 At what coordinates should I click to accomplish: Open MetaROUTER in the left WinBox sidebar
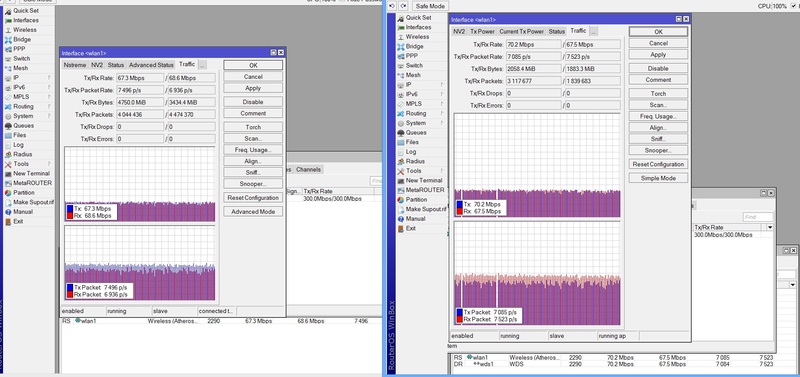click(x=32, y=183)
